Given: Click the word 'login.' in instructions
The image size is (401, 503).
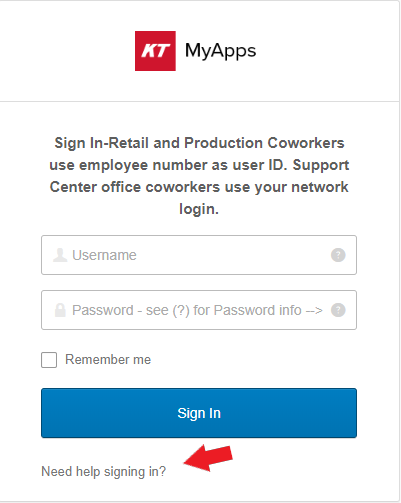Looking at the screenshot, I should [x=199, y=209].
